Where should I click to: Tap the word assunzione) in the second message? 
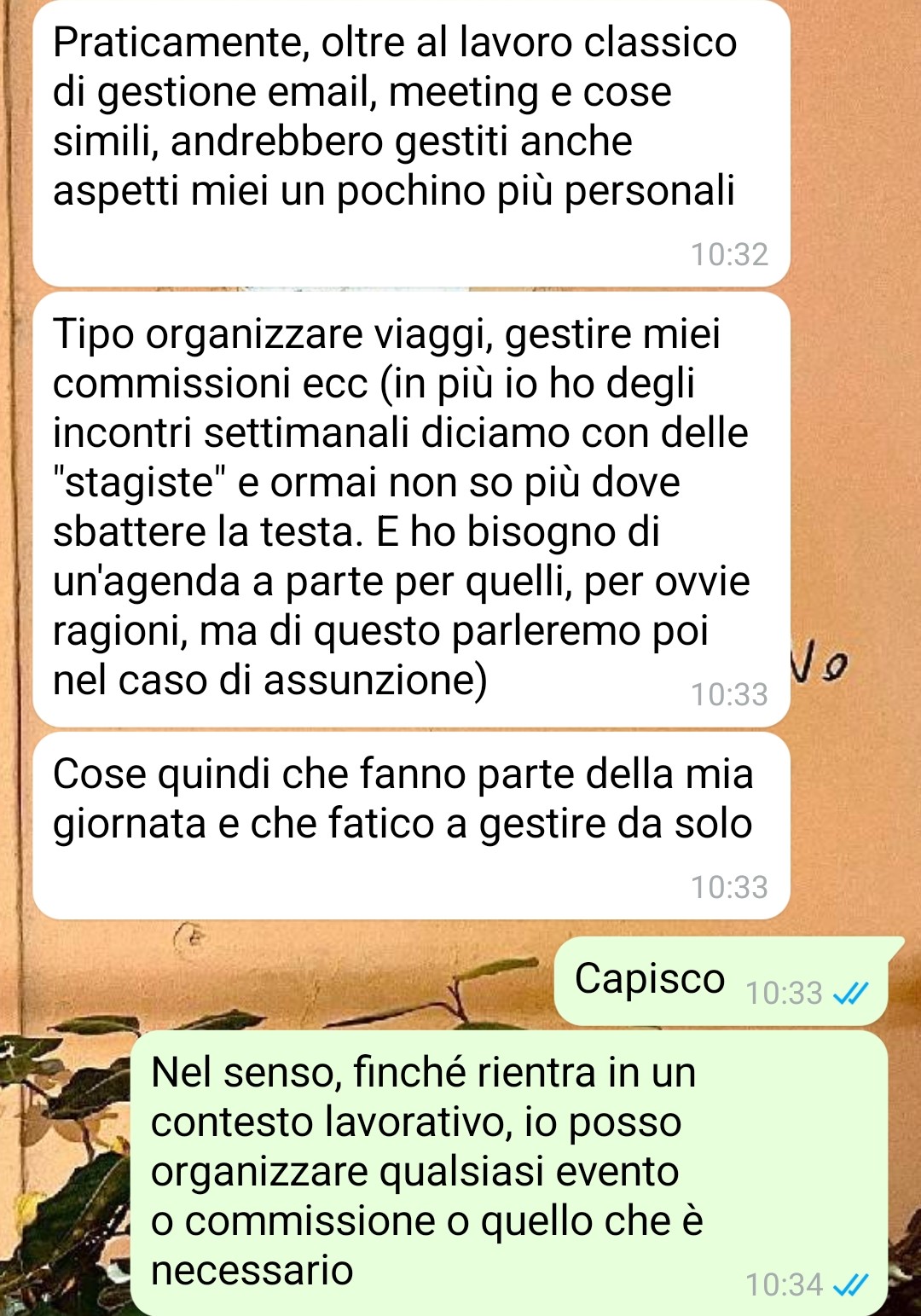375,681
